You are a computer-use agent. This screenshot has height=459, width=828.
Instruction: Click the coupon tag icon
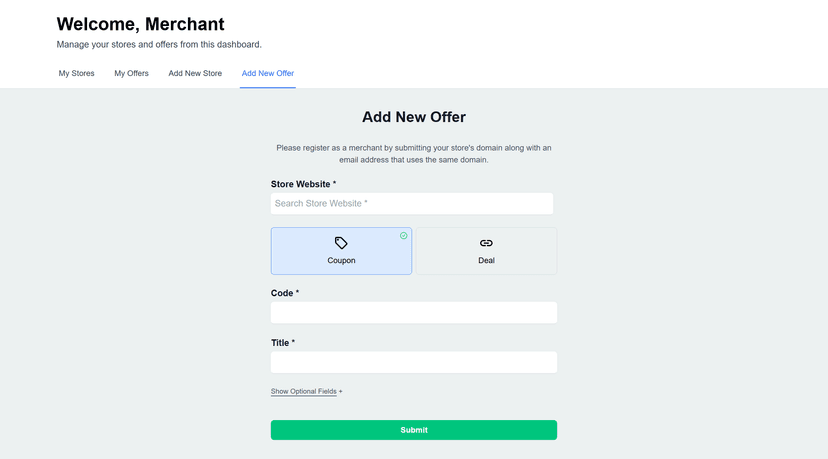341,243
